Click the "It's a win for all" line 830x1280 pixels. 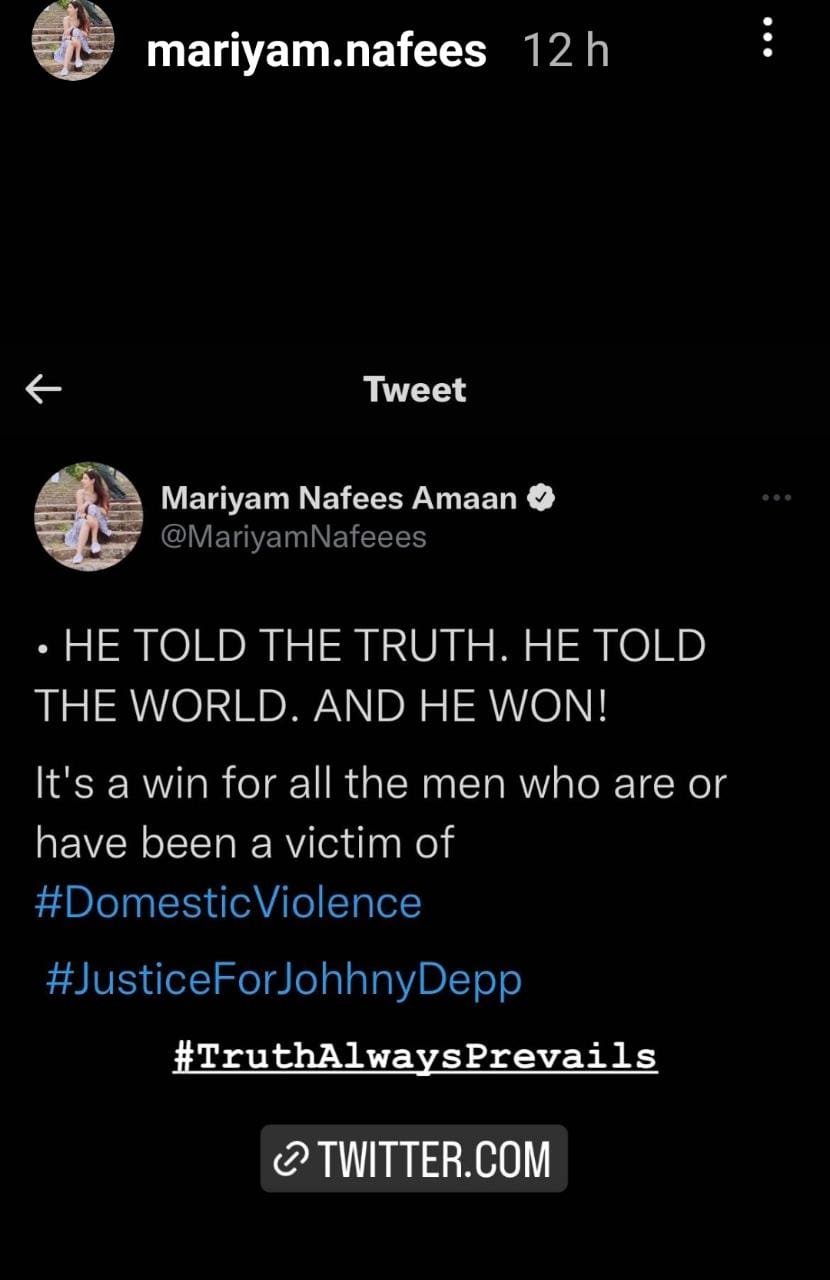pos(380,783)
